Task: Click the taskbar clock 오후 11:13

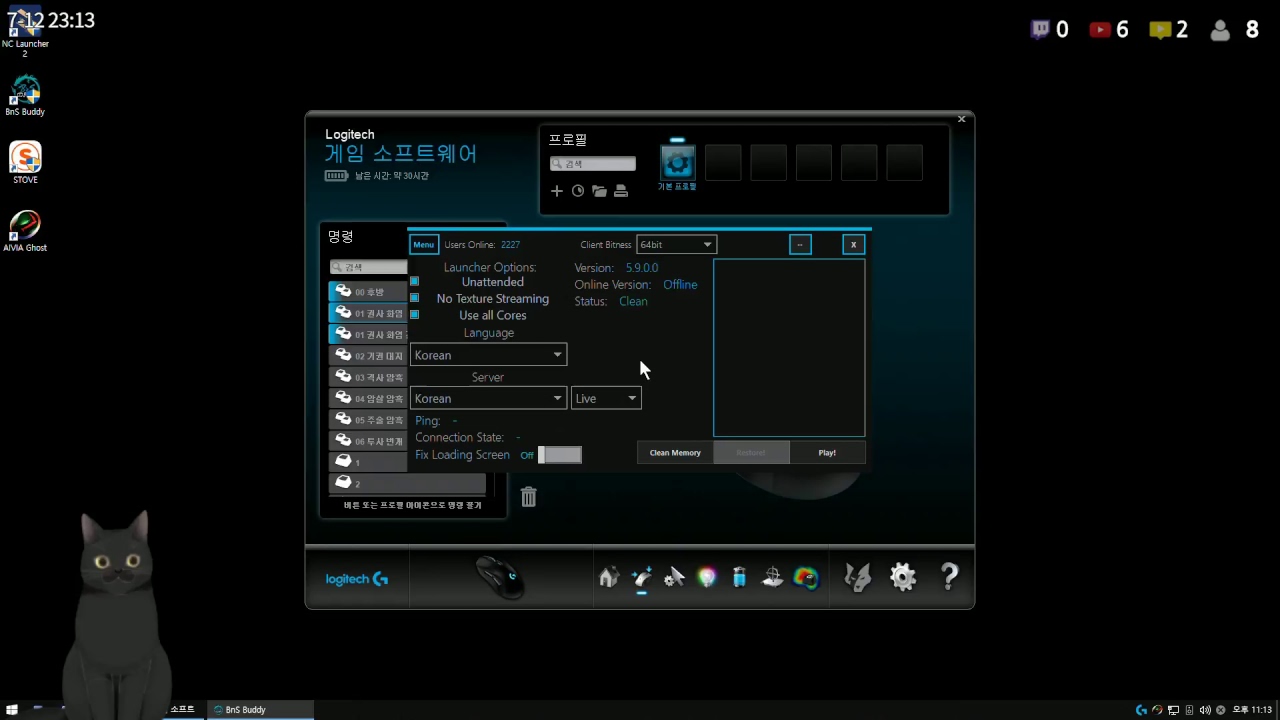Action: [x=1252, y=710]
